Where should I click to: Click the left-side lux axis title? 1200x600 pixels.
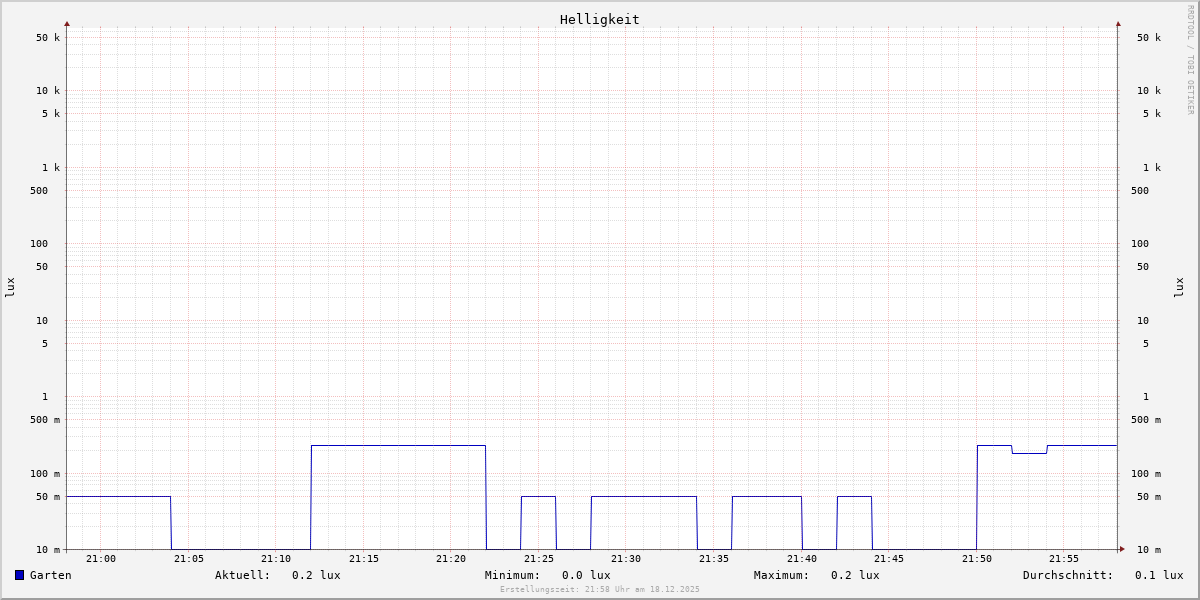coord(10,287)
